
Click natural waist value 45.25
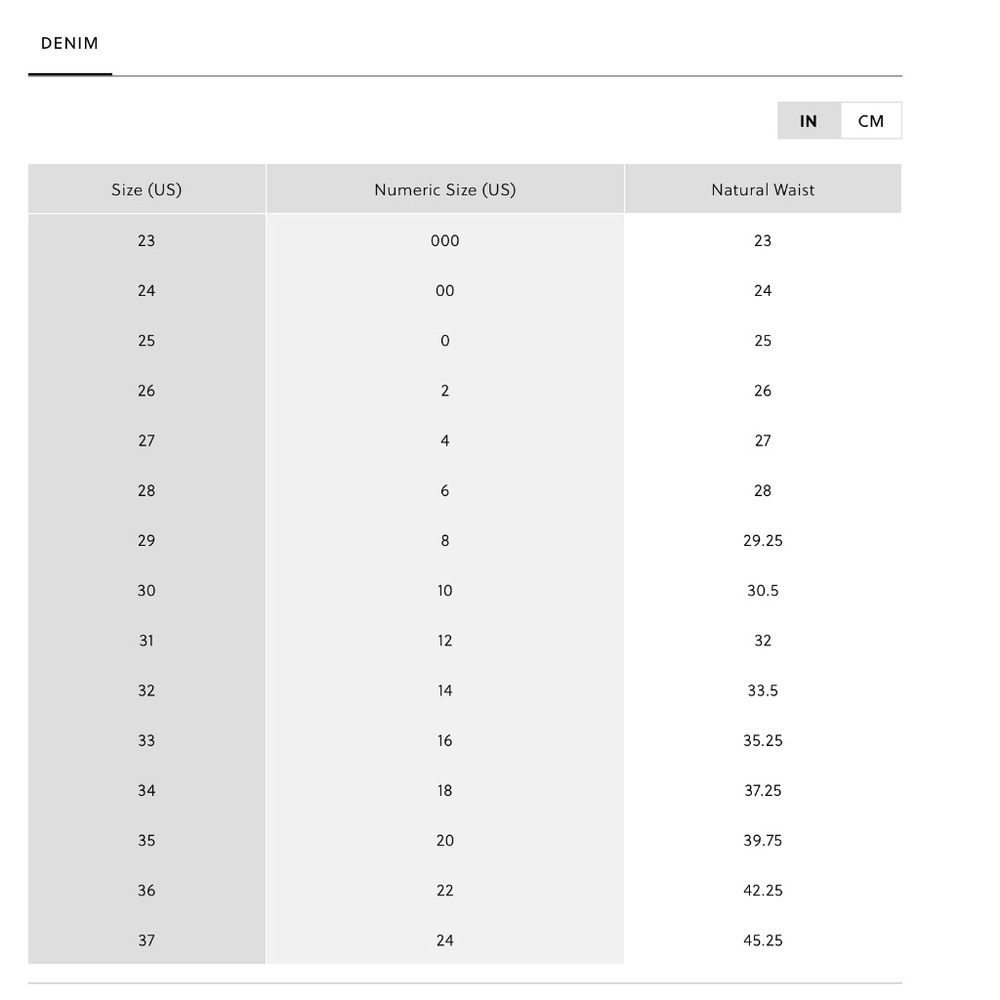point(763,940)
